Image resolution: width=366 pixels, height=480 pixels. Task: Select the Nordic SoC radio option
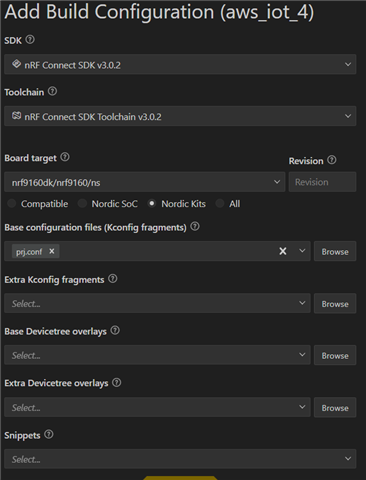point(82,203)
